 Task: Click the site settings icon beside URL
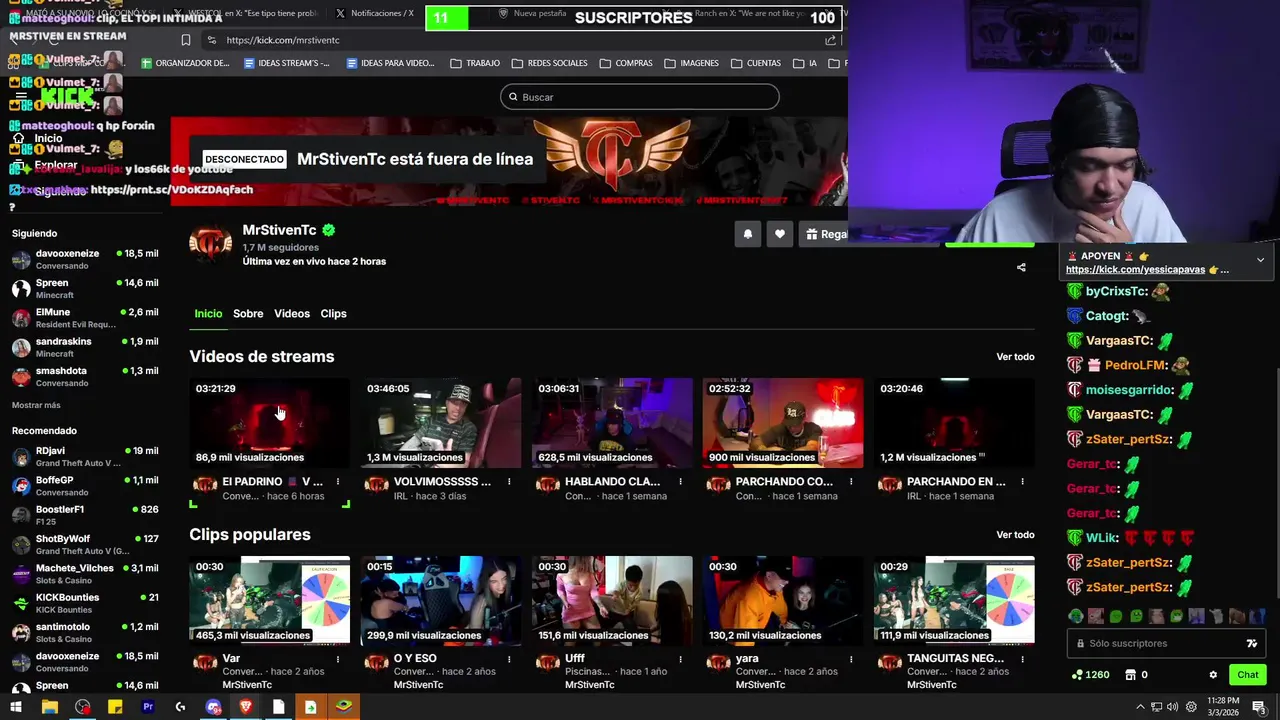pyautogui.click(x=211, y=40)
